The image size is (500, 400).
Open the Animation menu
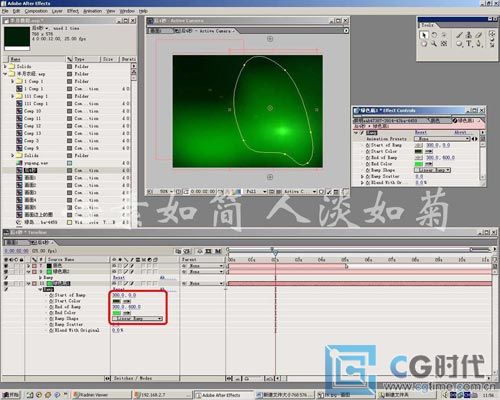[92, 11]
